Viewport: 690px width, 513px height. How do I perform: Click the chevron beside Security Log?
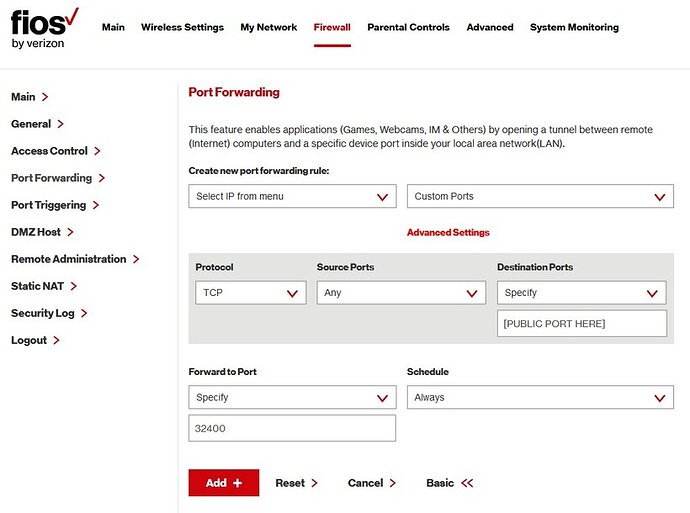click(x=84, y=313)
